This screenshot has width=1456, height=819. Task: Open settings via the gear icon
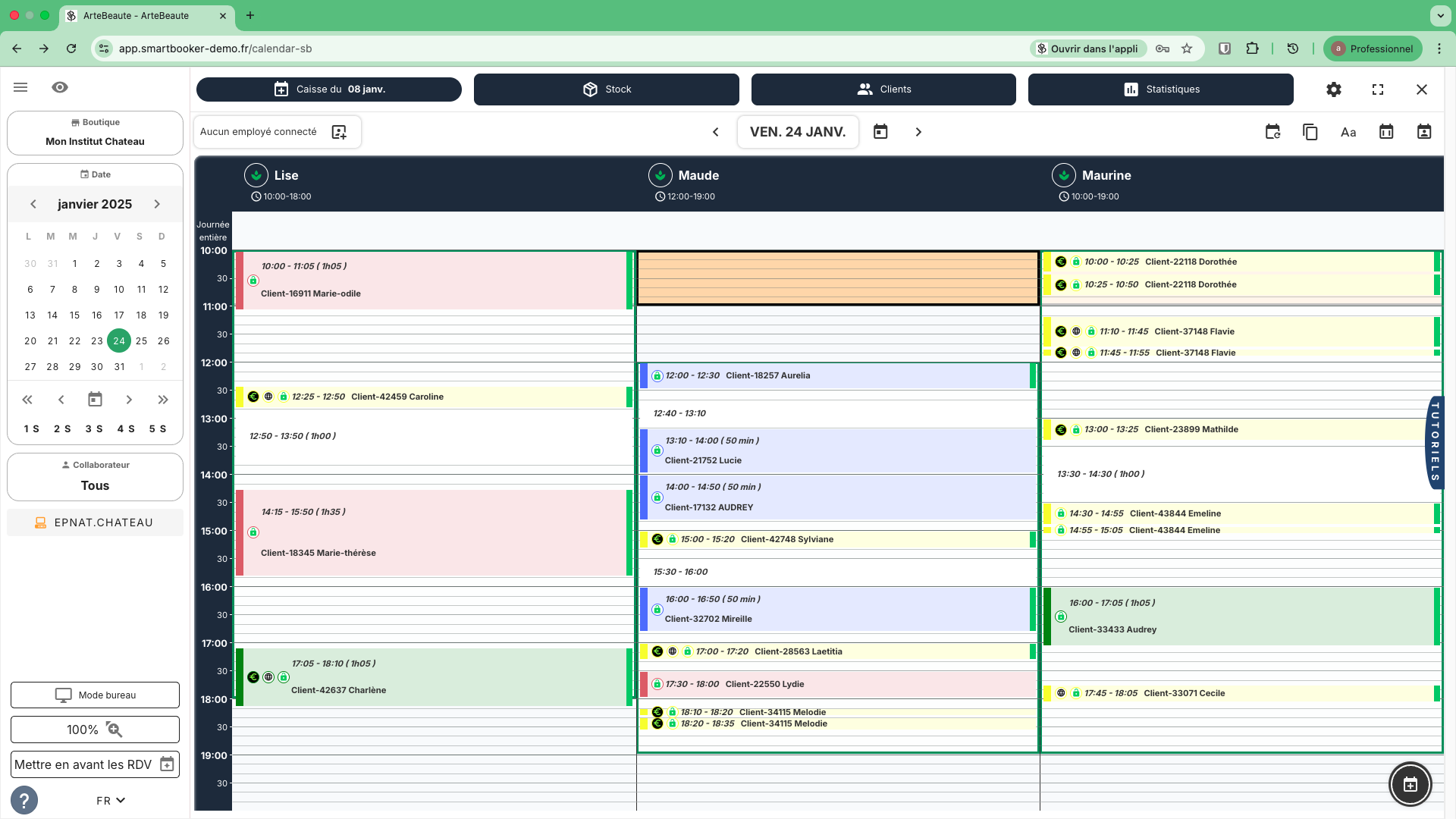coord(1334,89)
